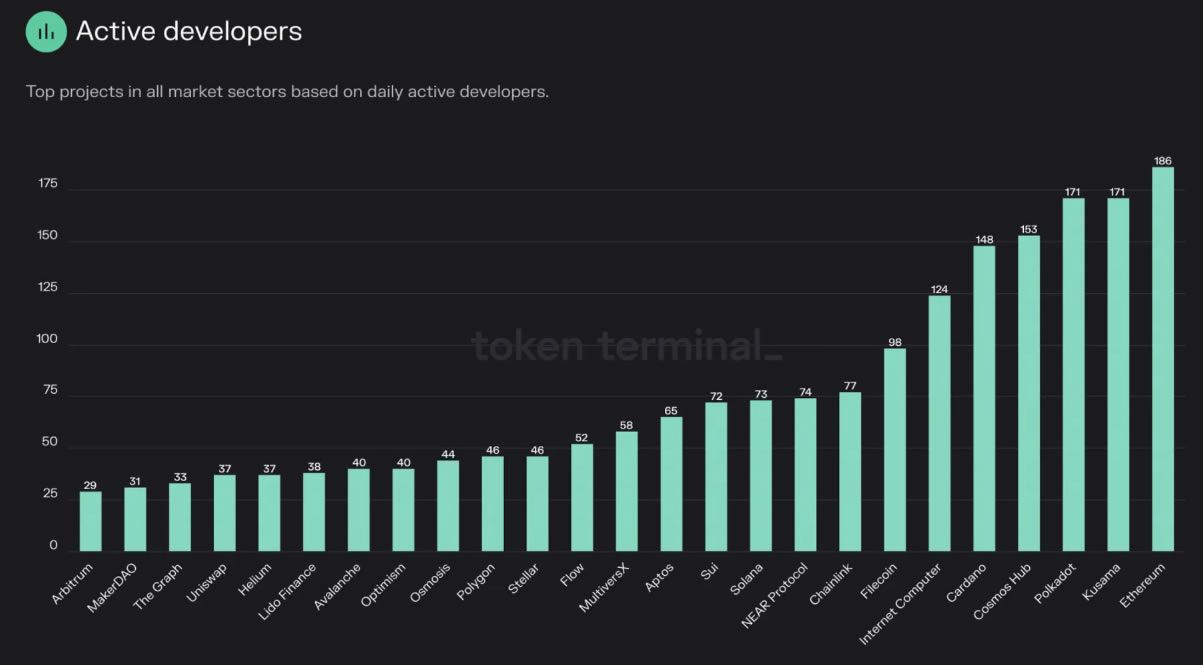This screenshot has height=665, width=1203.
Task: Select the Ethereum bar with 186
Action: pos(1163,359)
